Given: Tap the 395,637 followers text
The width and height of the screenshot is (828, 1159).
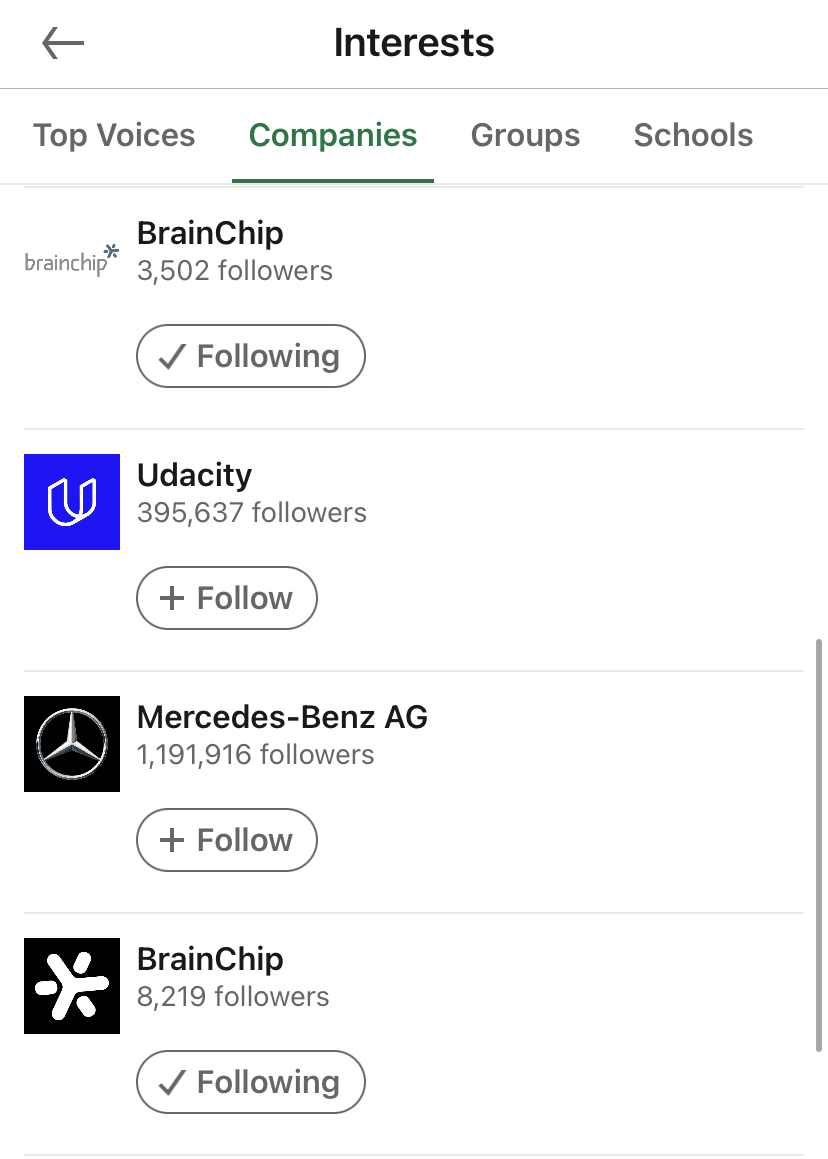Looking at the screenshot, I should (252, 513).
